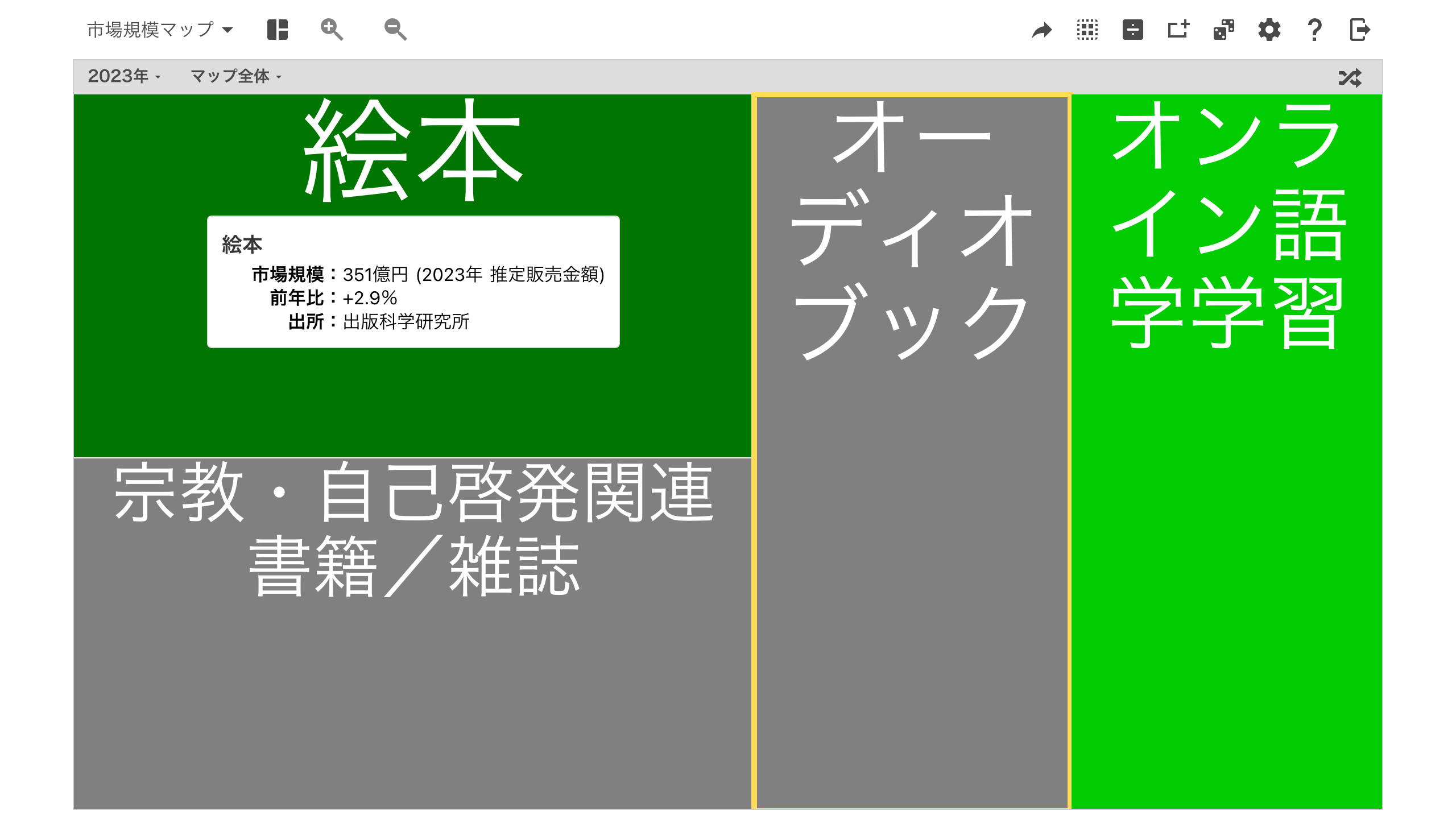Click the zoom out magnifier icon
This screenshot has height=819, width=1456.
tap(395, 30)
